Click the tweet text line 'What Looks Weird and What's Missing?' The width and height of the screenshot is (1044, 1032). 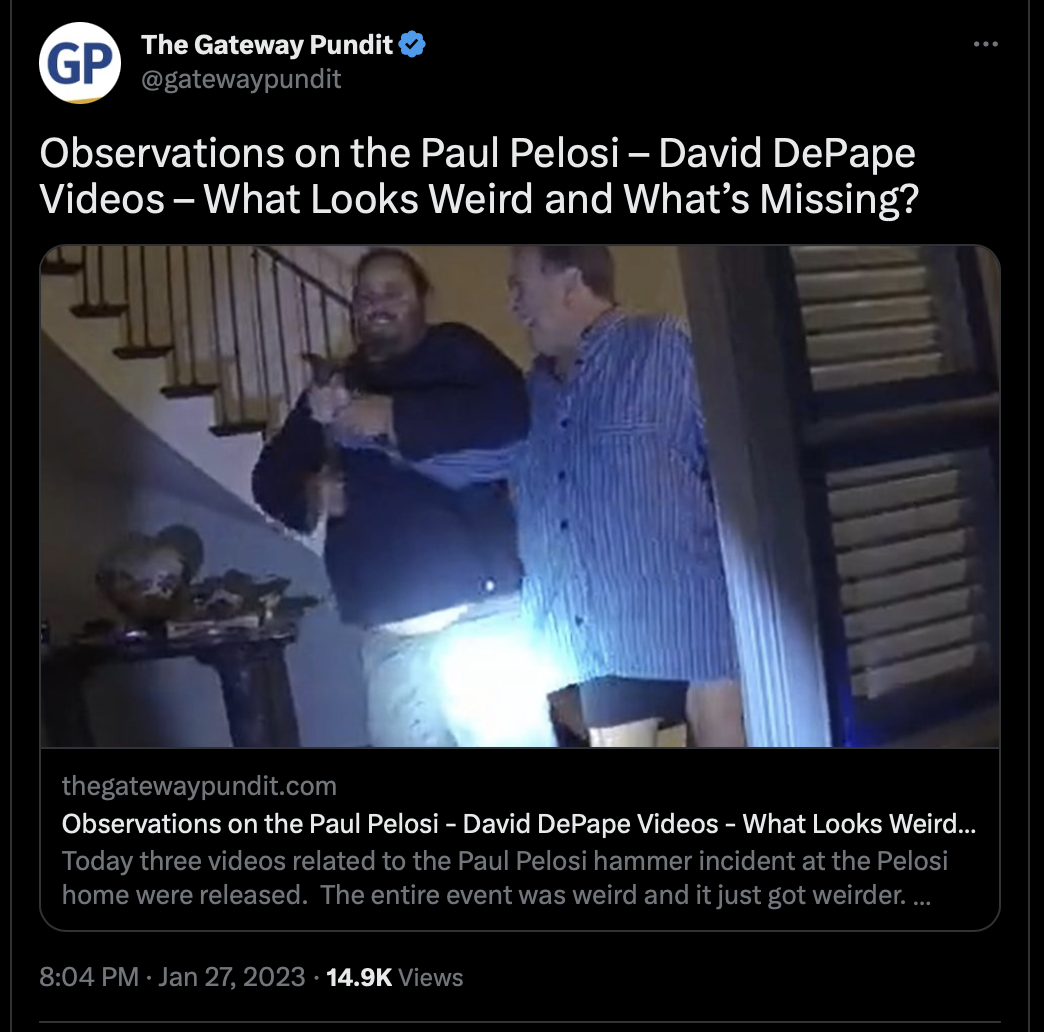pos(561,198)
